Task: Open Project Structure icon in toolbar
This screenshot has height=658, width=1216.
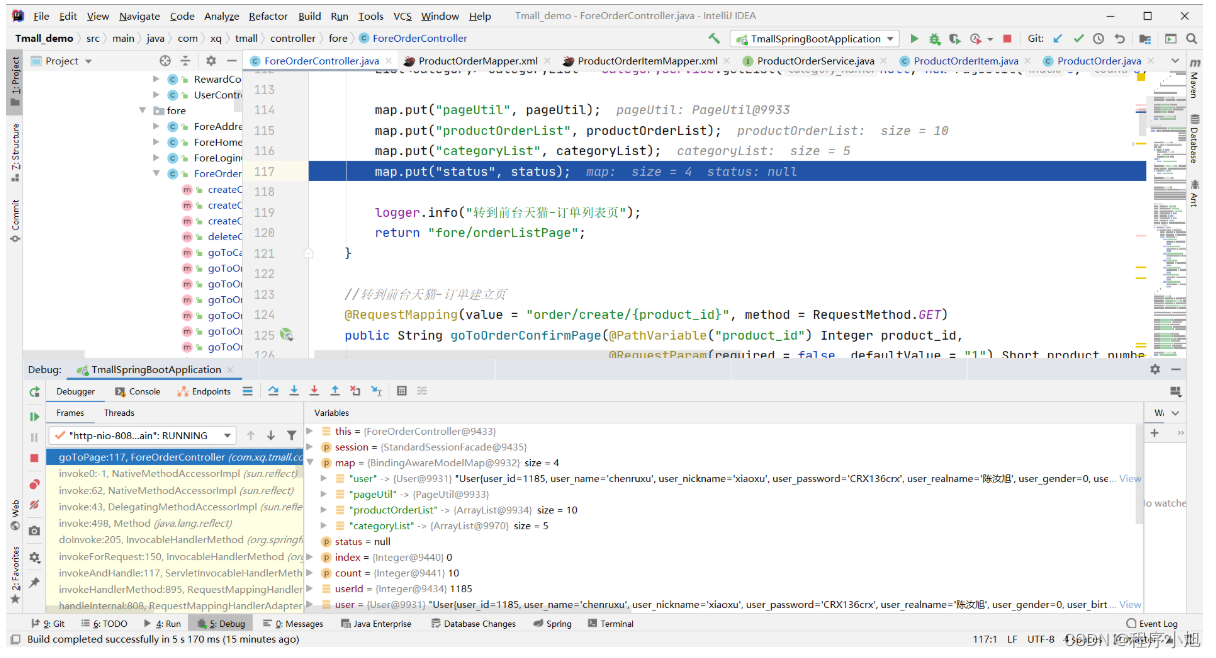Action: [1145, 39]
